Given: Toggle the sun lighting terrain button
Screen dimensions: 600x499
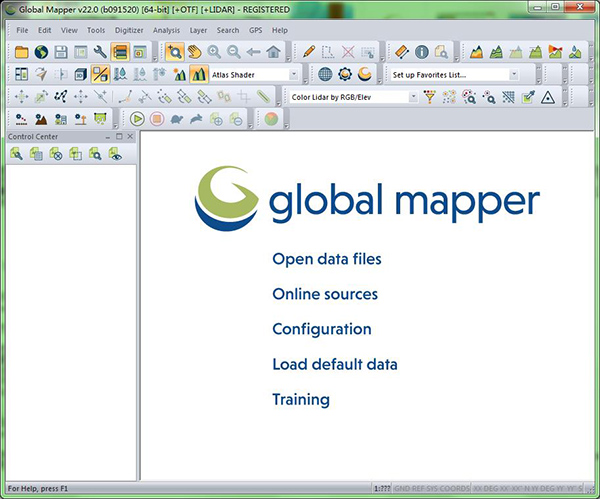Looking at the screenshot, I should coord(179,74).
